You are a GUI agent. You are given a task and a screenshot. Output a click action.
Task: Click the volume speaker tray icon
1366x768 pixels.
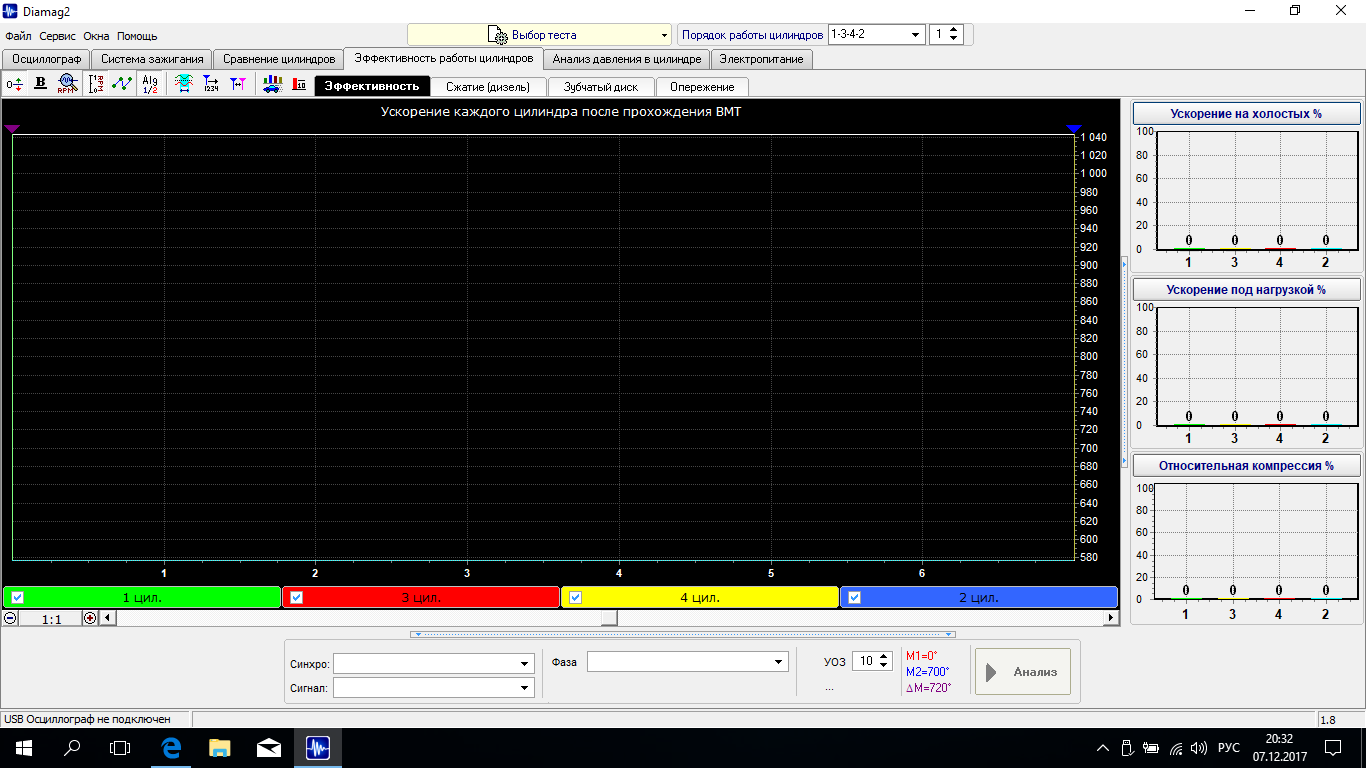tap(1199, 747)
